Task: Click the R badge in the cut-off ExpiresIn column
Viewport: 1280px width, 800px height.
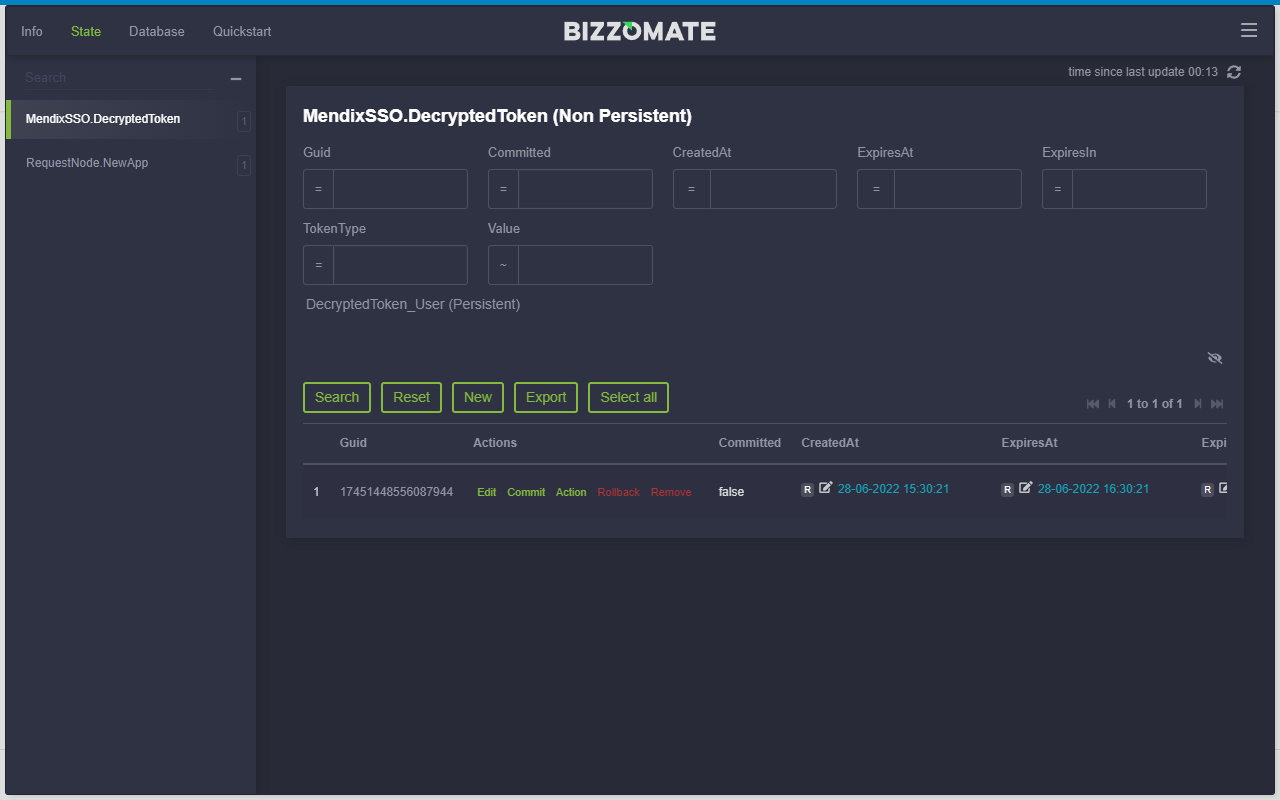Action: tap(1208, 490)
